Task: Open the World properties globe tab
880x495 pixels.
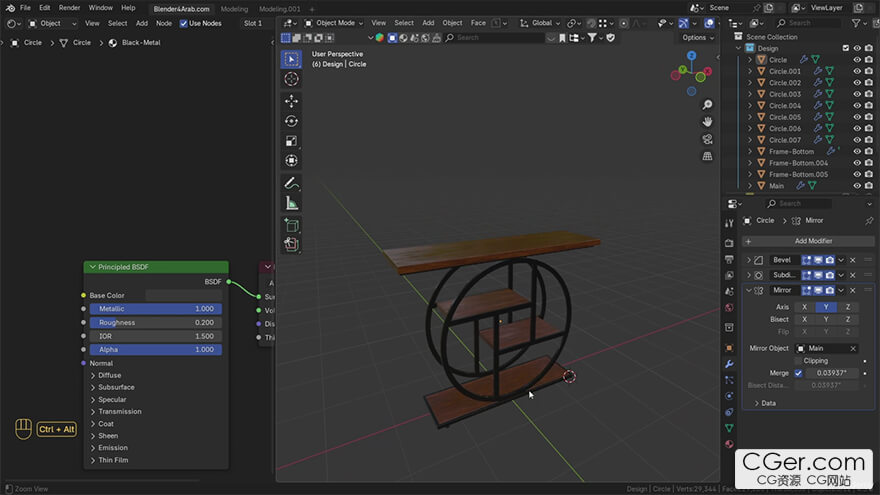Action: click(x=729, y=308)
